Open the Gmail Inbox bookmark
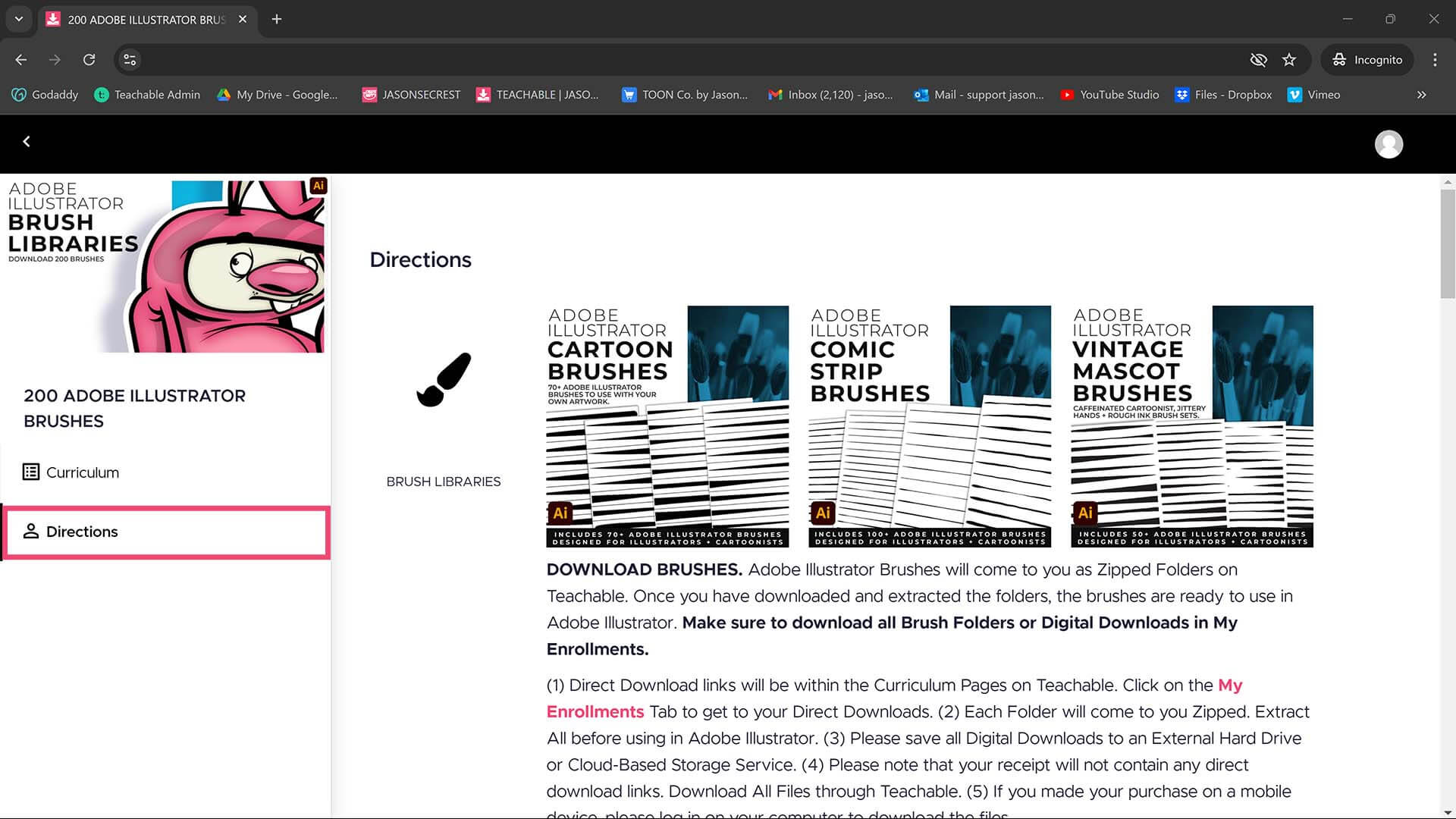This screenshot has height=819, width=1456. 830,95
